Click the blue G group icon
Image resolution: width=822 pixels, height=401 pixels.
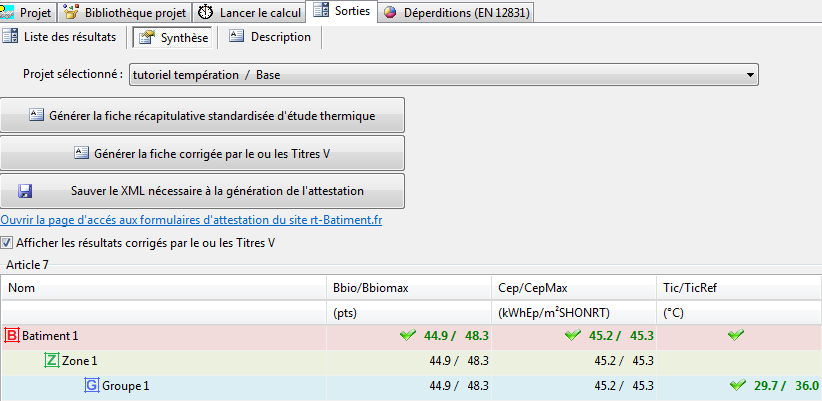91,386
